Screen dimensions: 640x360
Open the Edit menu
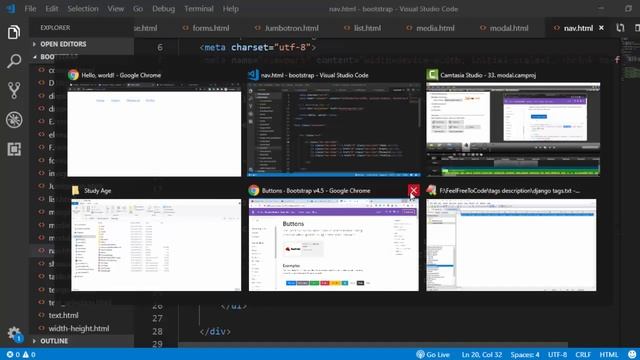pyautogui.click(x=51, y=9)
